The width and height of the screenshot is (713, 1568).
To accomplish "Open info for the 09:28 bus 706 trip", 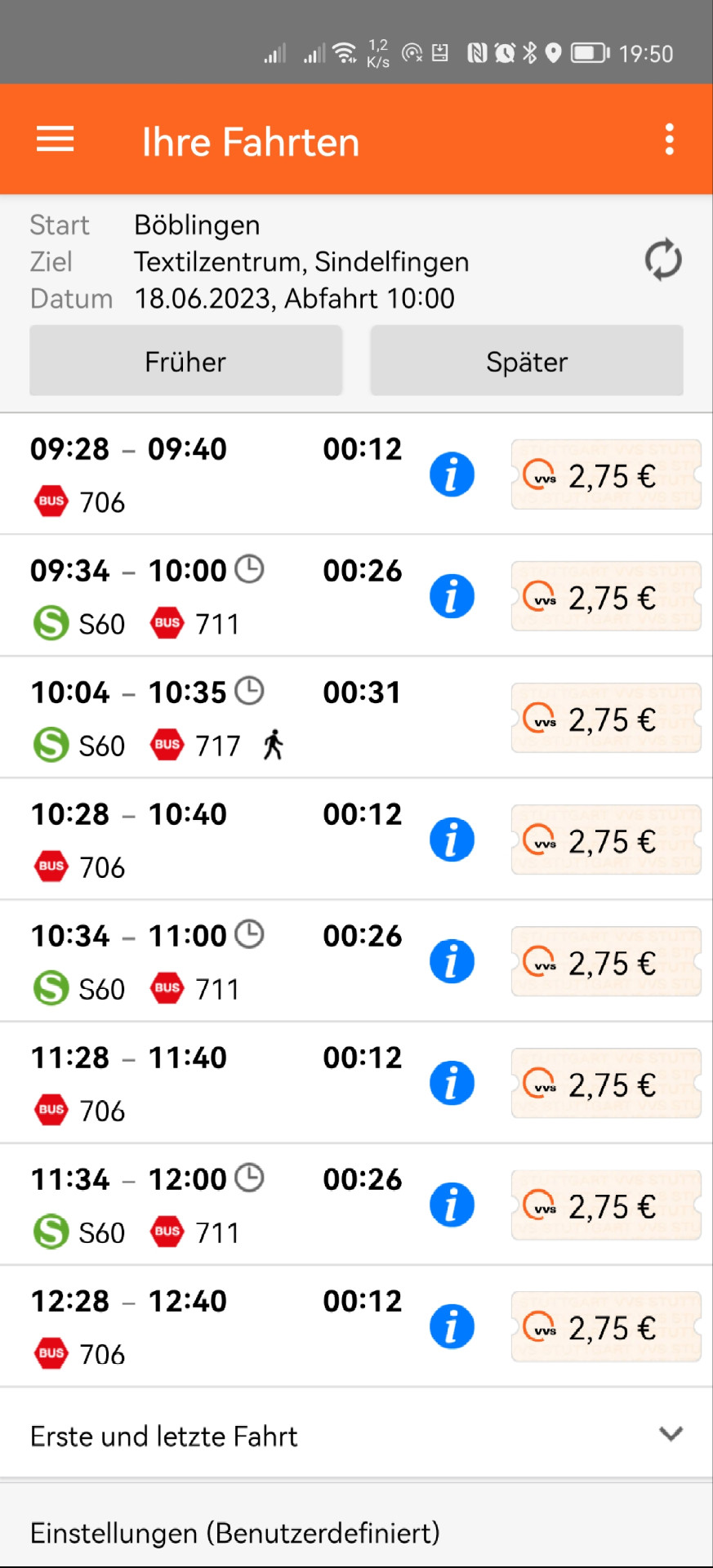I will click(452, 474).
